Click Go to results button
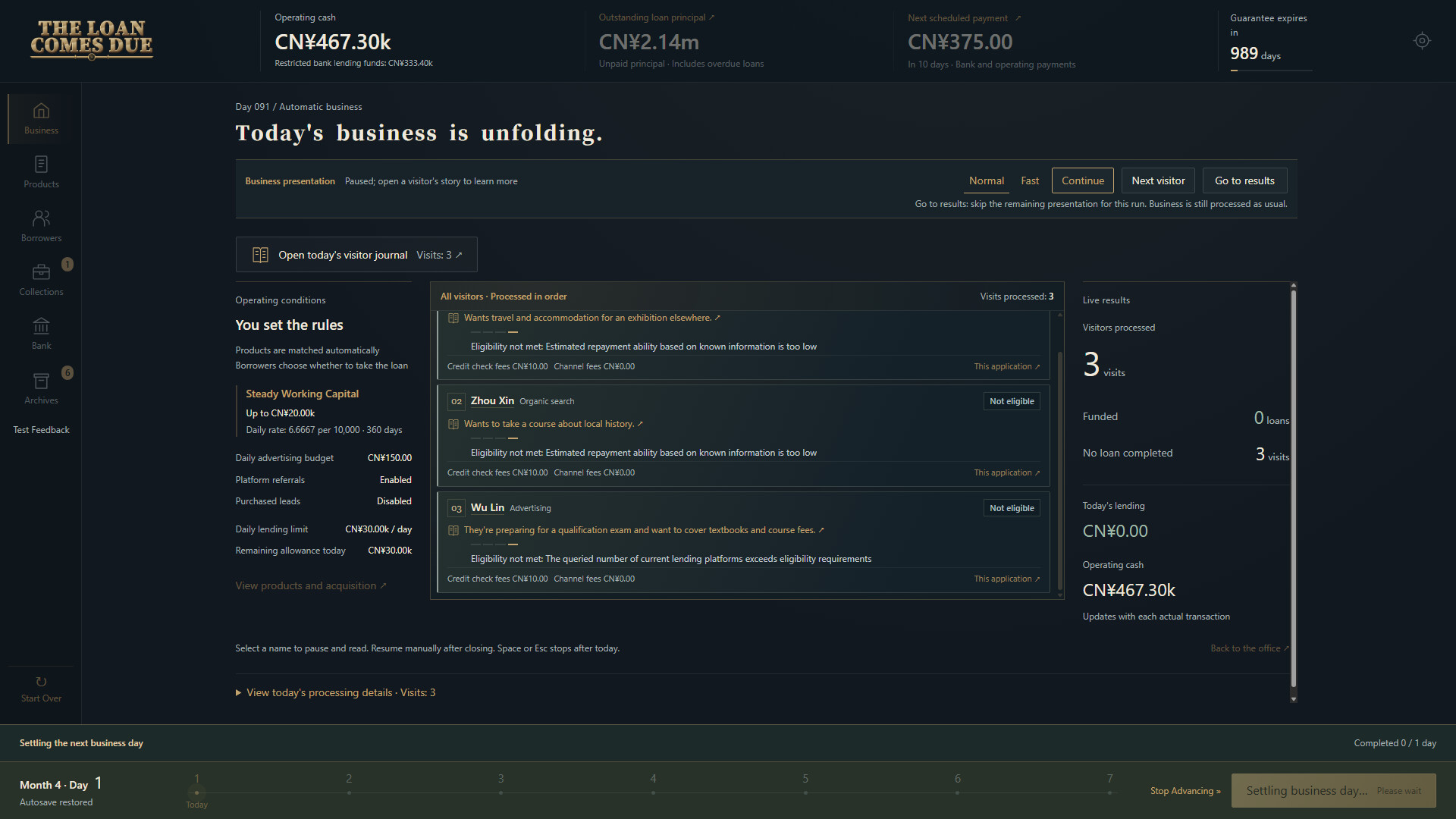1456x819 pixels. [x=1244, y=180]
